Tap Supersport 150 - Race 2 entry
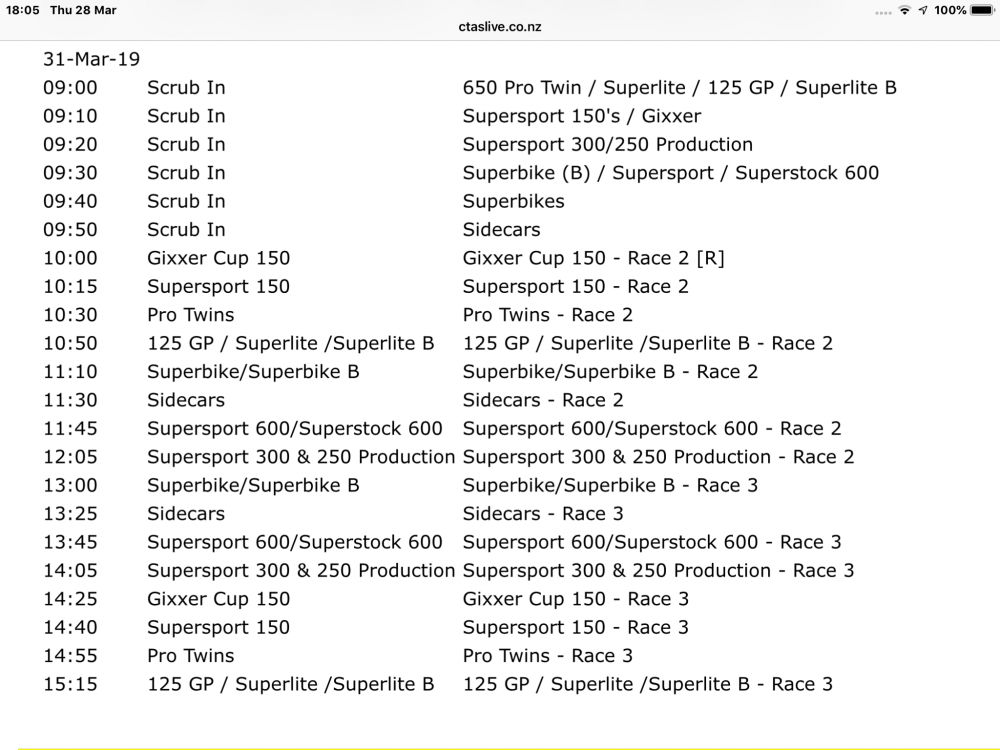Screen dimensions: 1000x750 575,286
